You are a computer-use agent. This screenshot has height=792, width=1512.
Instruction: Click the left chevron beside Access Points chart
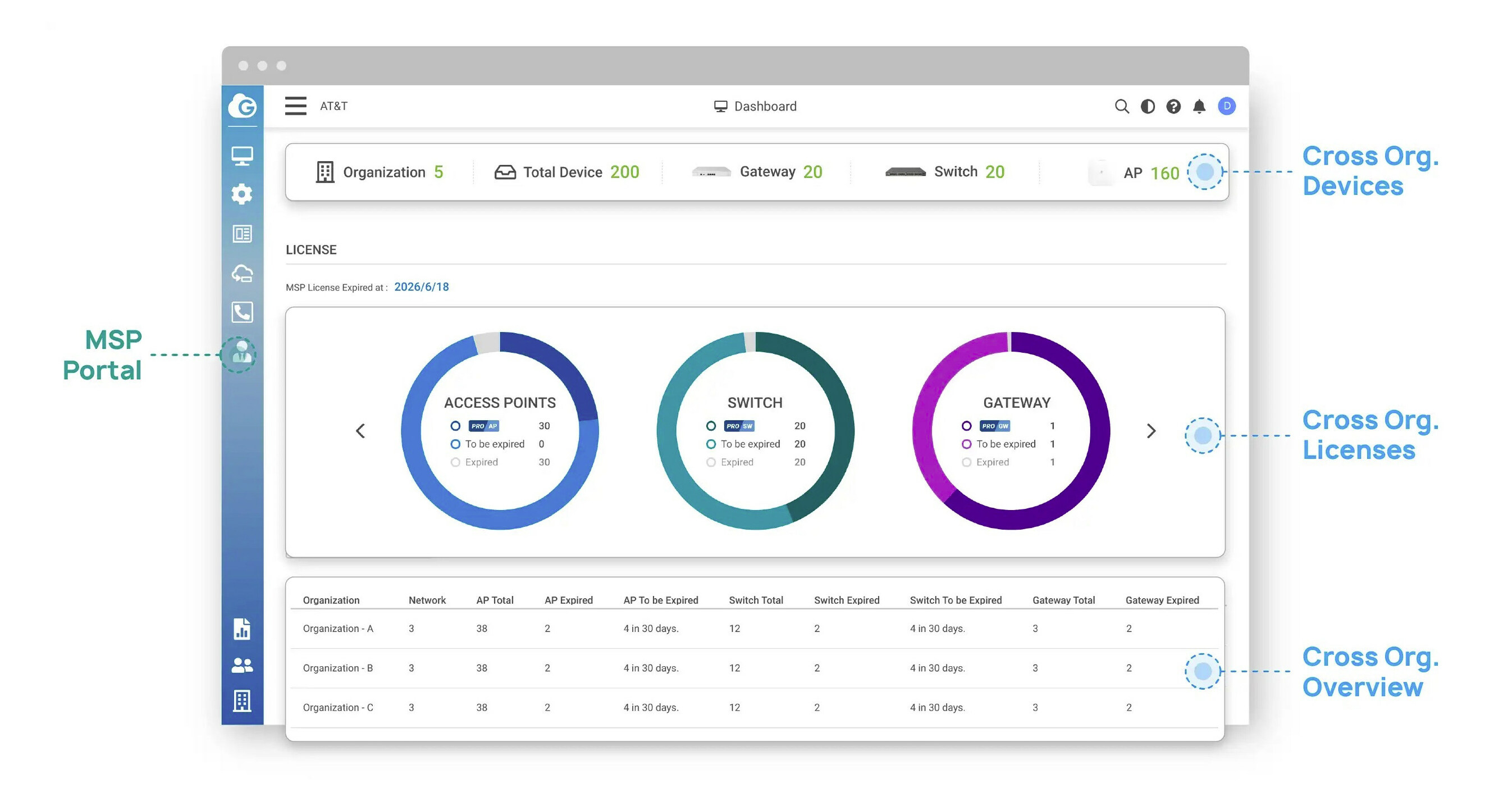click(360, 431)
